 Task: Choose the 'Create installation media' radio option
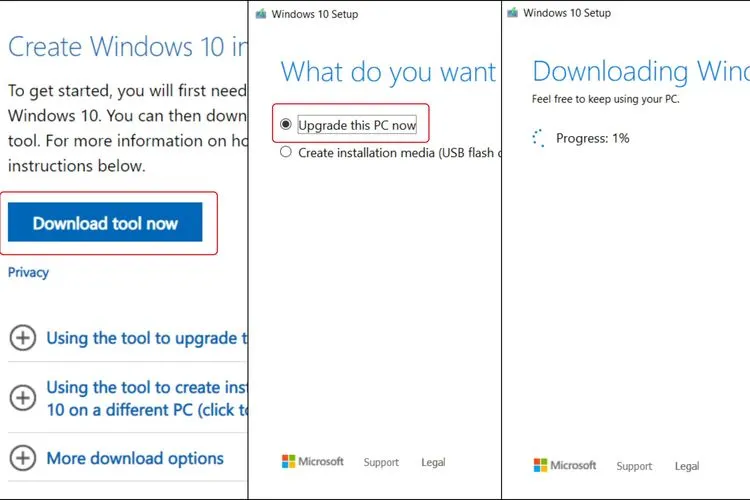pos(287,153)
